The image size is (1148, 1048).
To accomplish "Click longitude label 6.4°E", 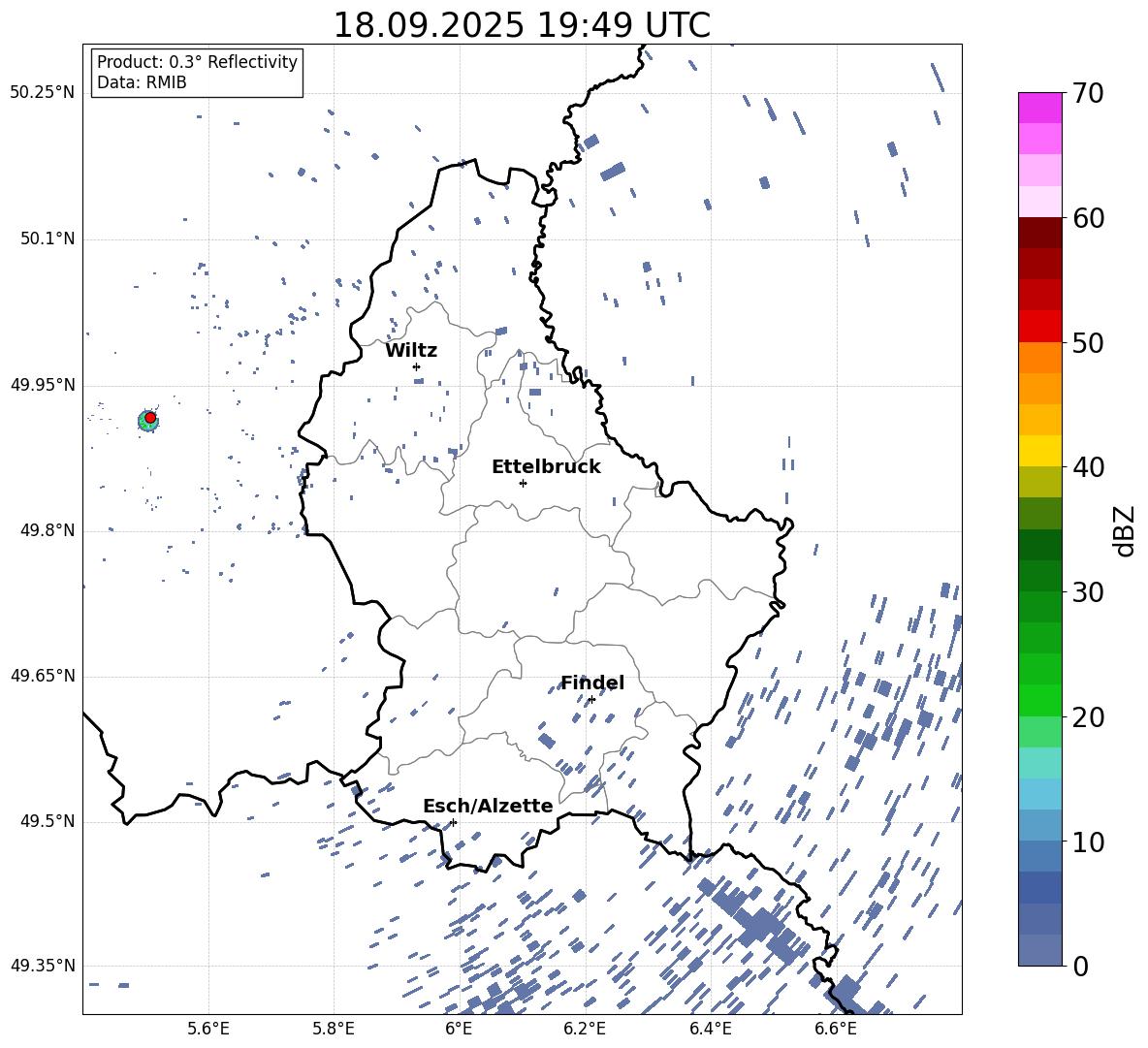I will (710, 1029).
